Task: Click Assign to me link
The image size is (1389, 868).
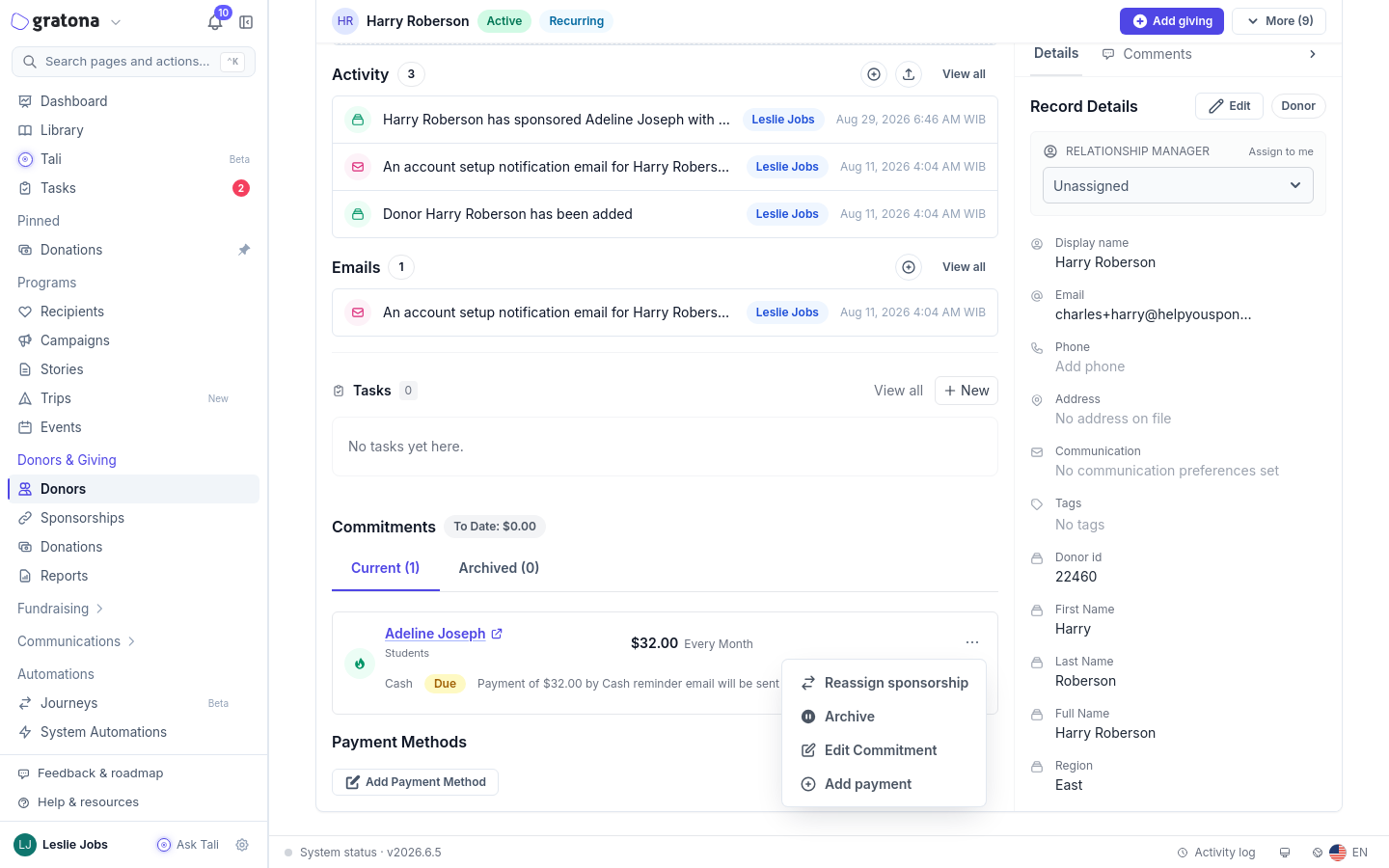Action: tap(1281, 151)
